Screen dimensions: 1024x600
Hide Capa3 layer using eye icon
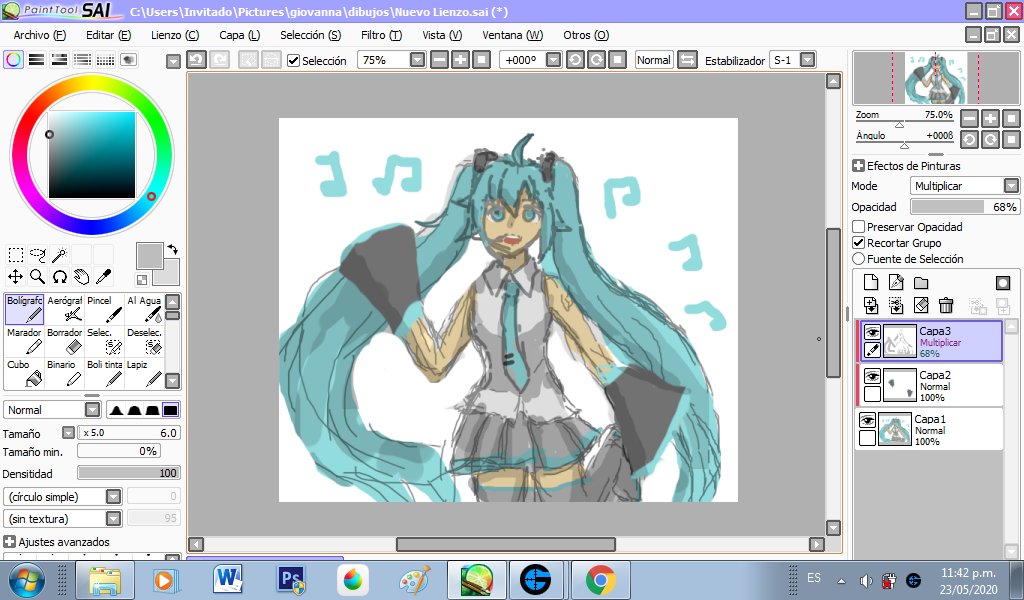[872, 332]
